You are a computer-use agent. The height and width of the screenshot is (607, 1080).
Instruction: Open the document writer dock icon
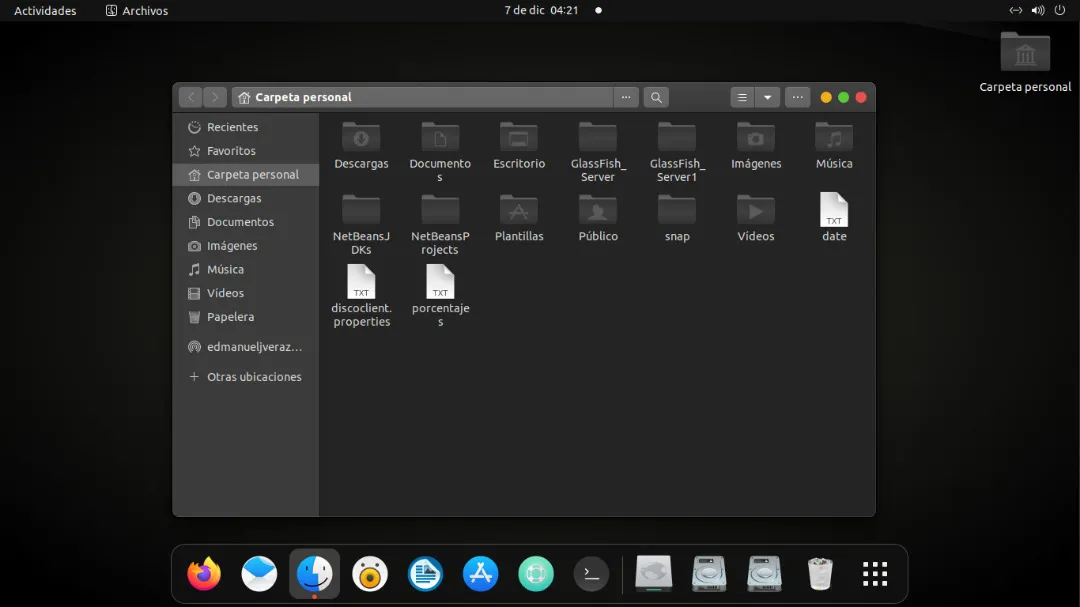click(425, 573)
